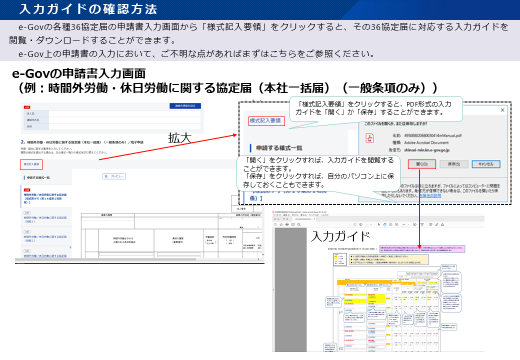Click small 様式記入要領 link in e-Gov form screen
Screen dimensions: 520x360
pyautogui.click(x=32, y=164)
